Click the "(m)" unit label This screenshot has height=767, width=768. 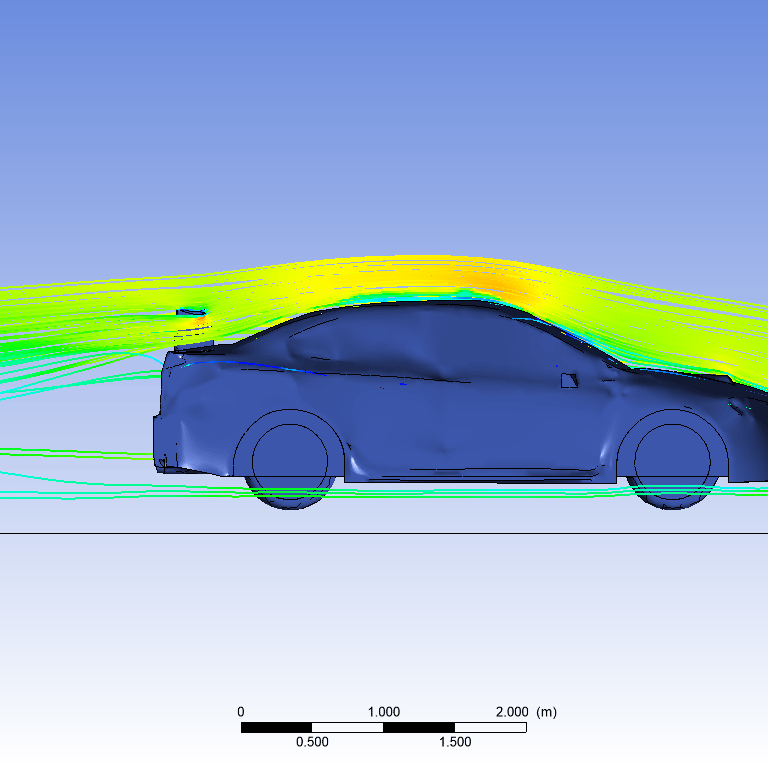(x=547, y=712)
